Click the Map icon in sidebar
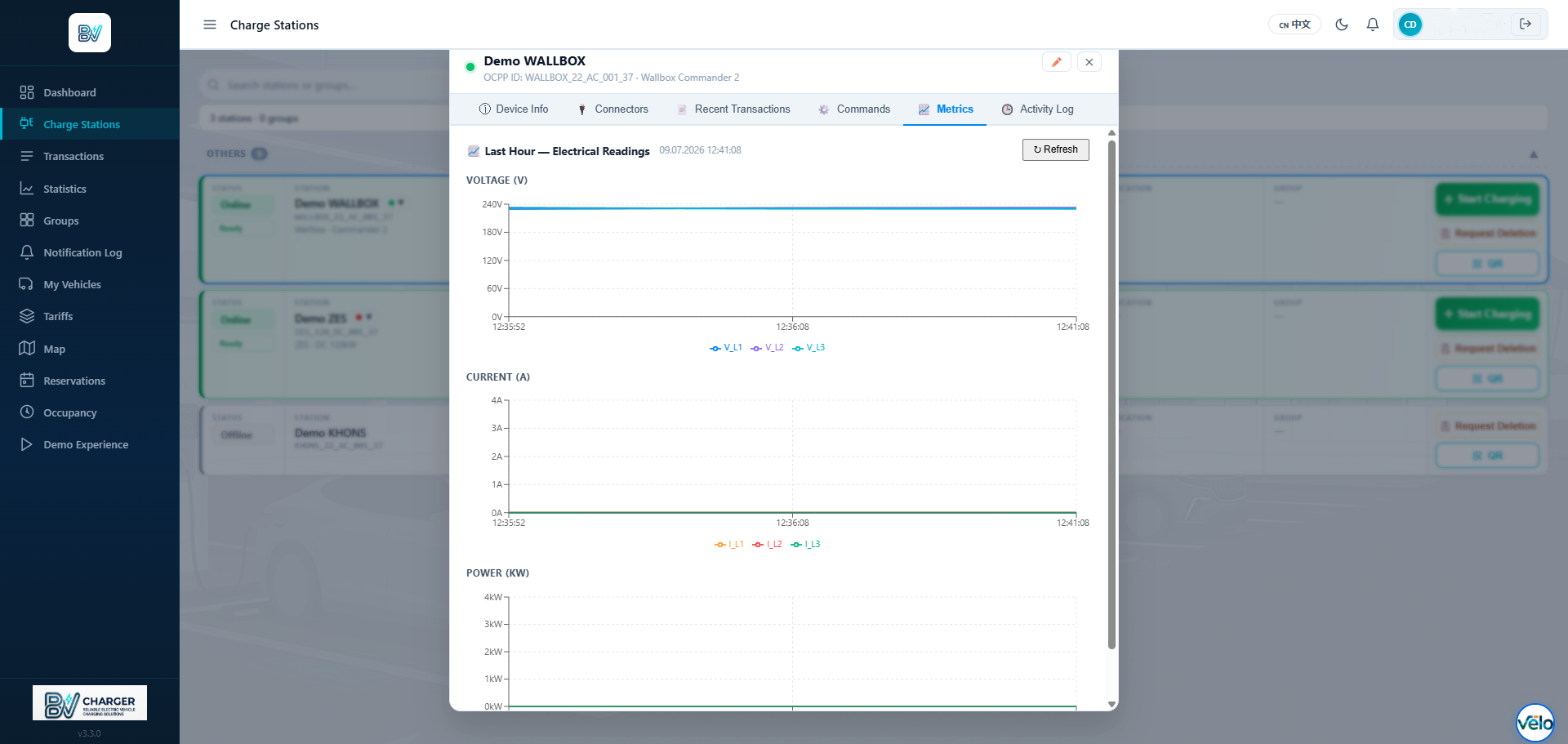Image resolution: width=1568 pixels, height=744 pixels. (27, 349)
